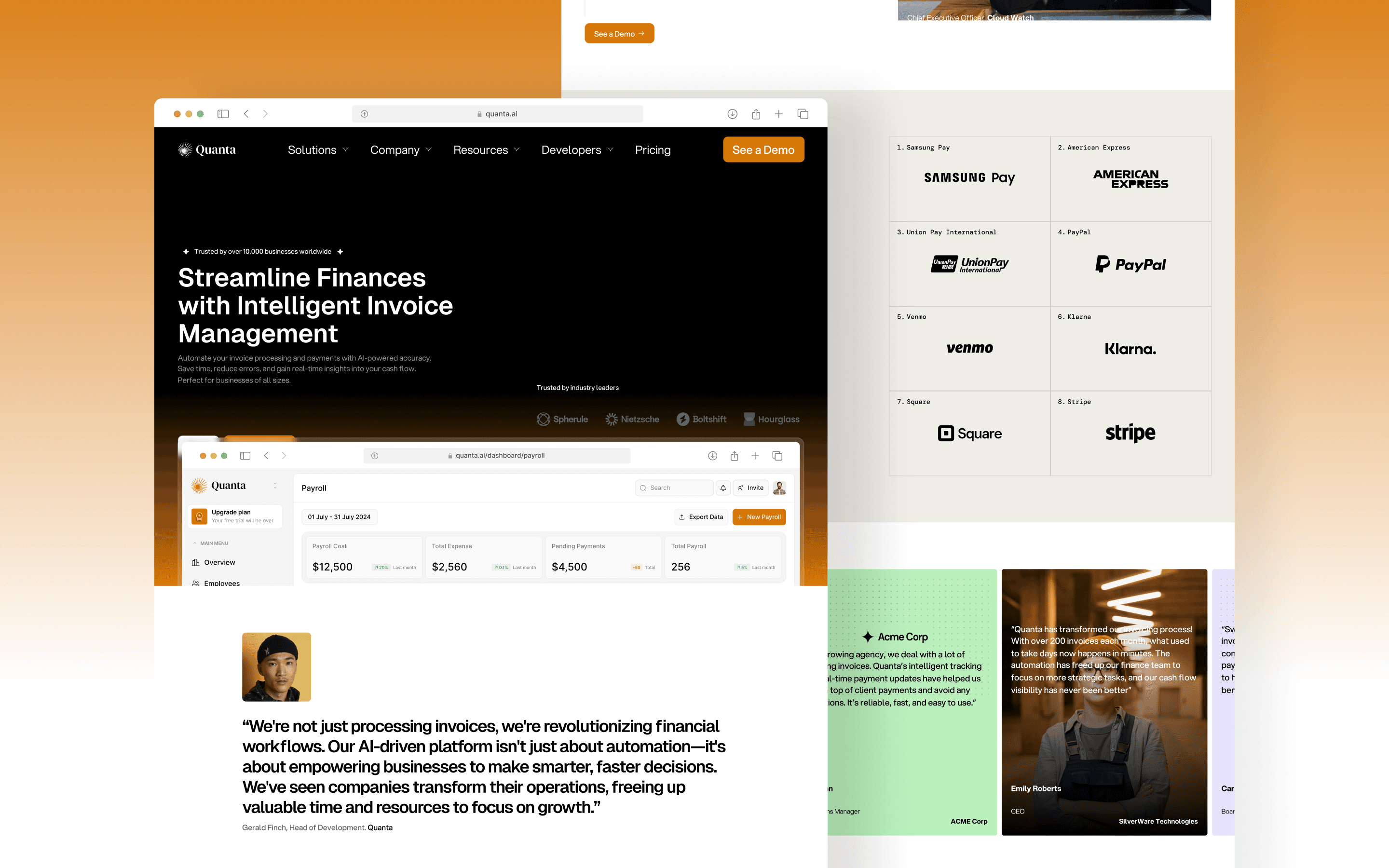Open date range 01 July - 31 July 2024
Image resolution: width=1389 pixels, height=868 pixels.
339,516
